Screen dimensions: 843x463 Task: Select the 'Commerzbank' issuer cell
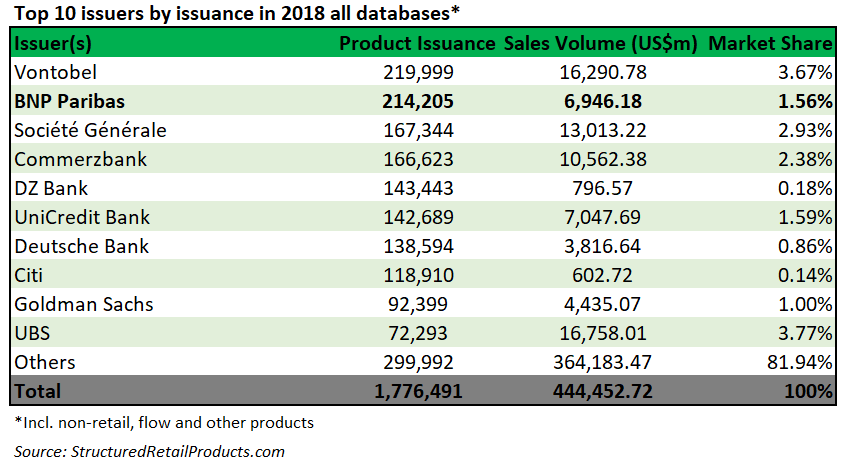point(80,159)
